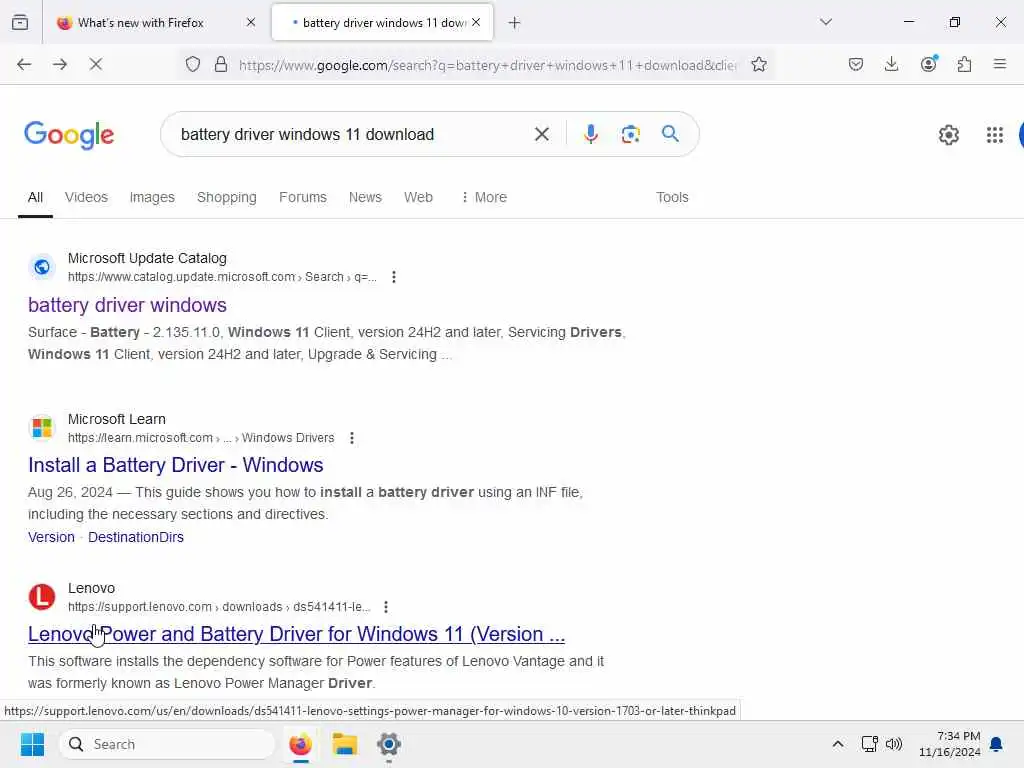Open 'Install a Battery Driver - Windows' link
This screenshot has width=1024, height=768.
[x=176, y=465]
